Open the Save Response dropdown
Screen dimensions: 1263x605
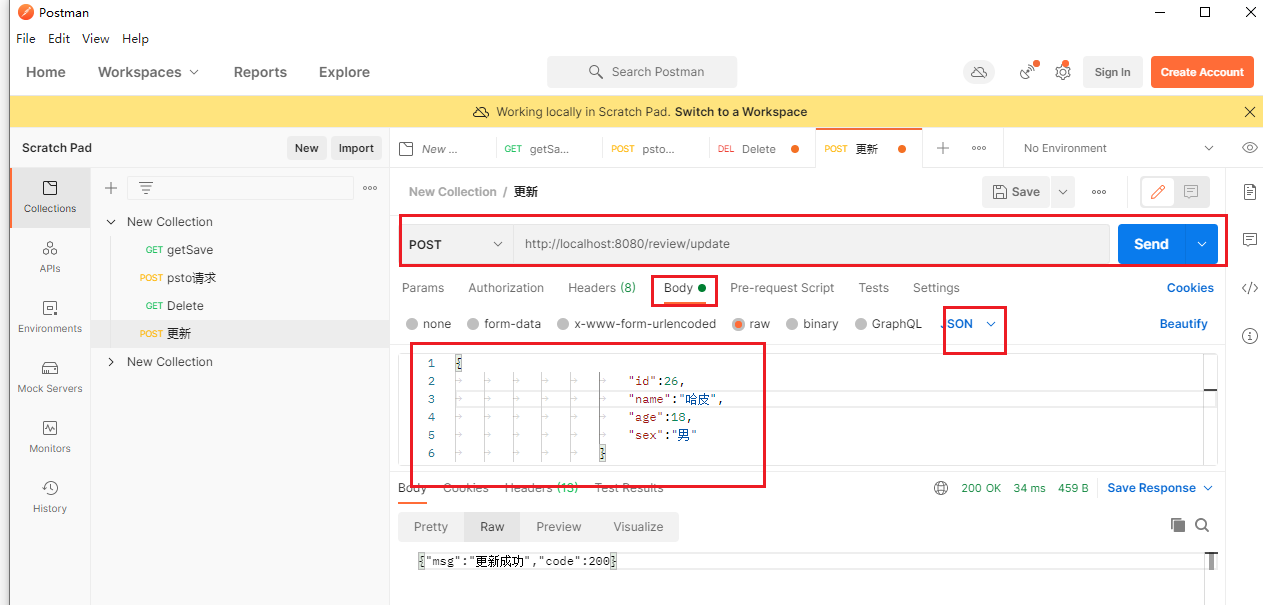coord(1160,488)
